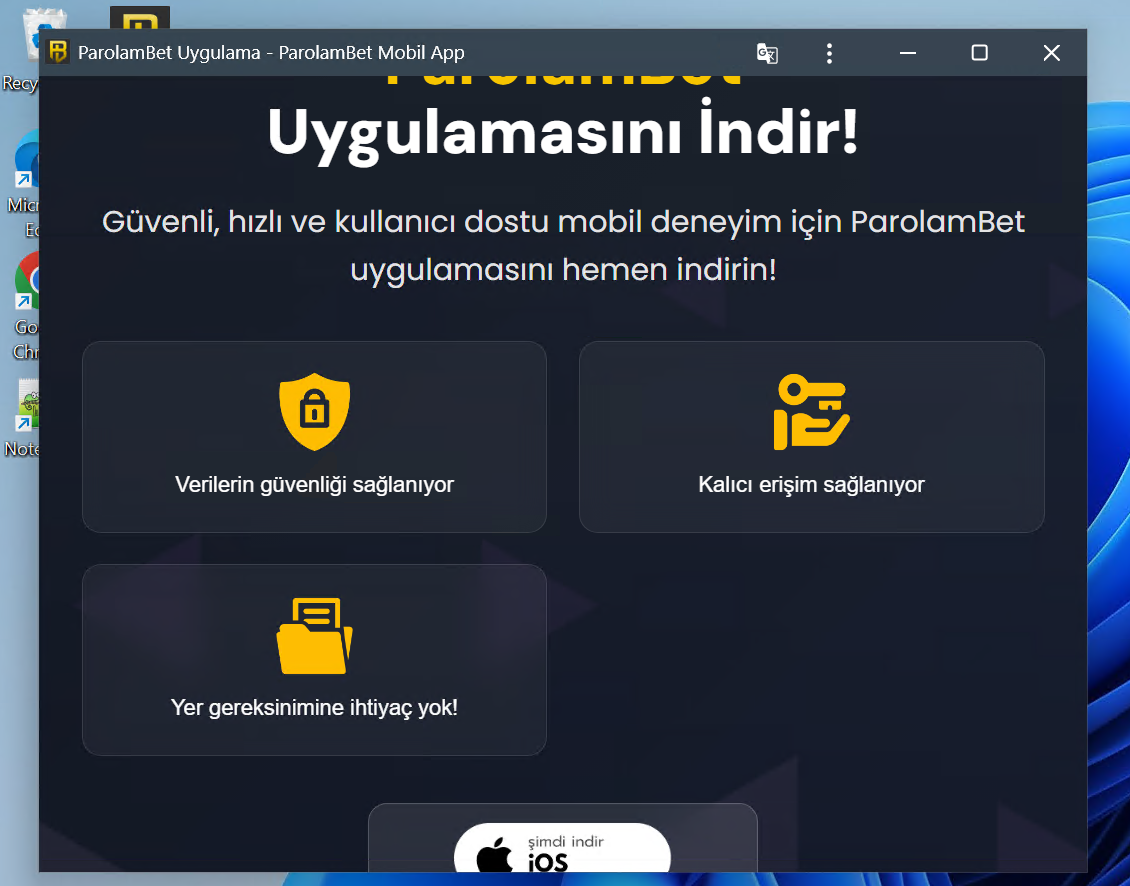Minimize the ParolamBet window
The width and height of the screenshot is (1130, 886).
(908, 53)
